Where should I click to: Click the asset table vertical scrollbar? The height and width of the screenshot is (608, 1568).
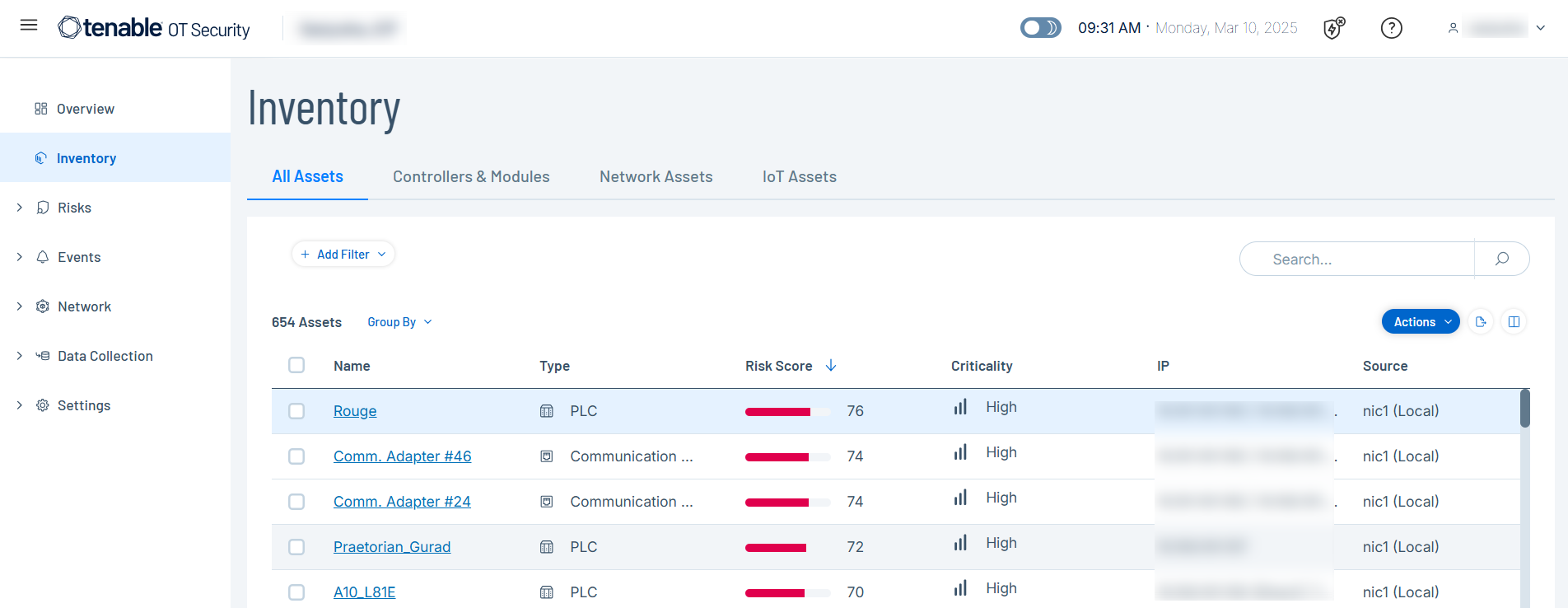coord(1524,409)
